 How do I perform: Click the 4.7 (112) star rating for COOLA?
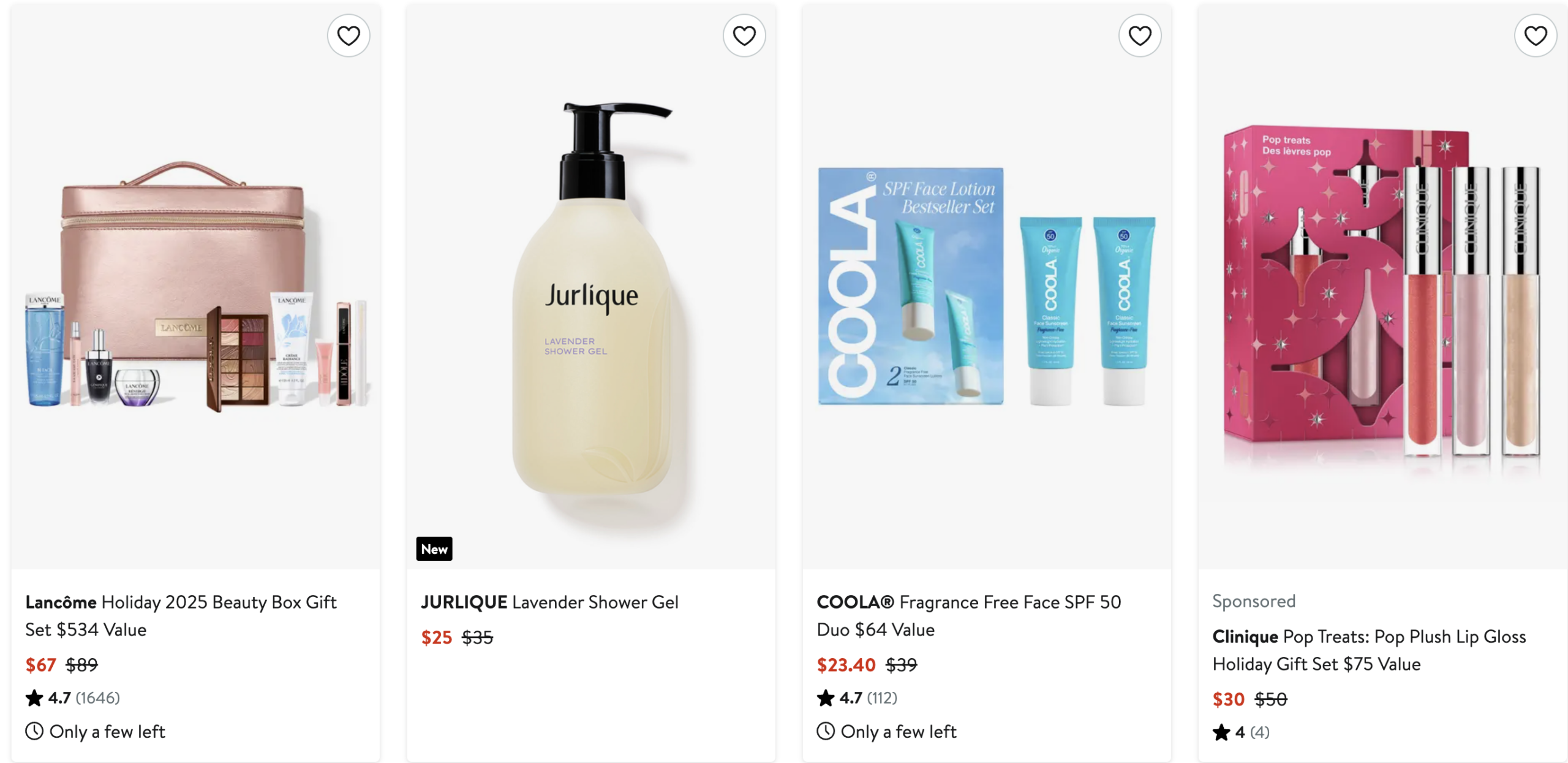point(857,698)
